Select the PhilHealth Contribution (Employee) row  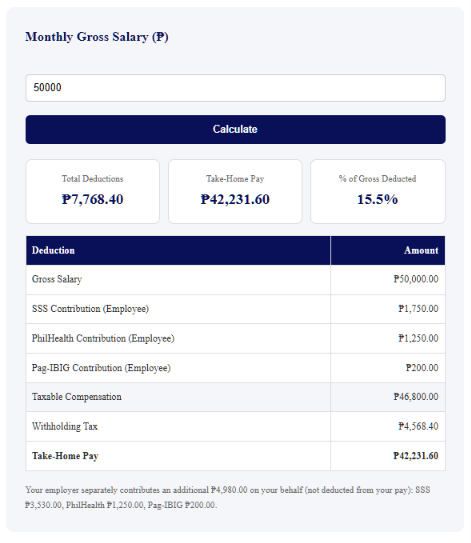[236, 338]
